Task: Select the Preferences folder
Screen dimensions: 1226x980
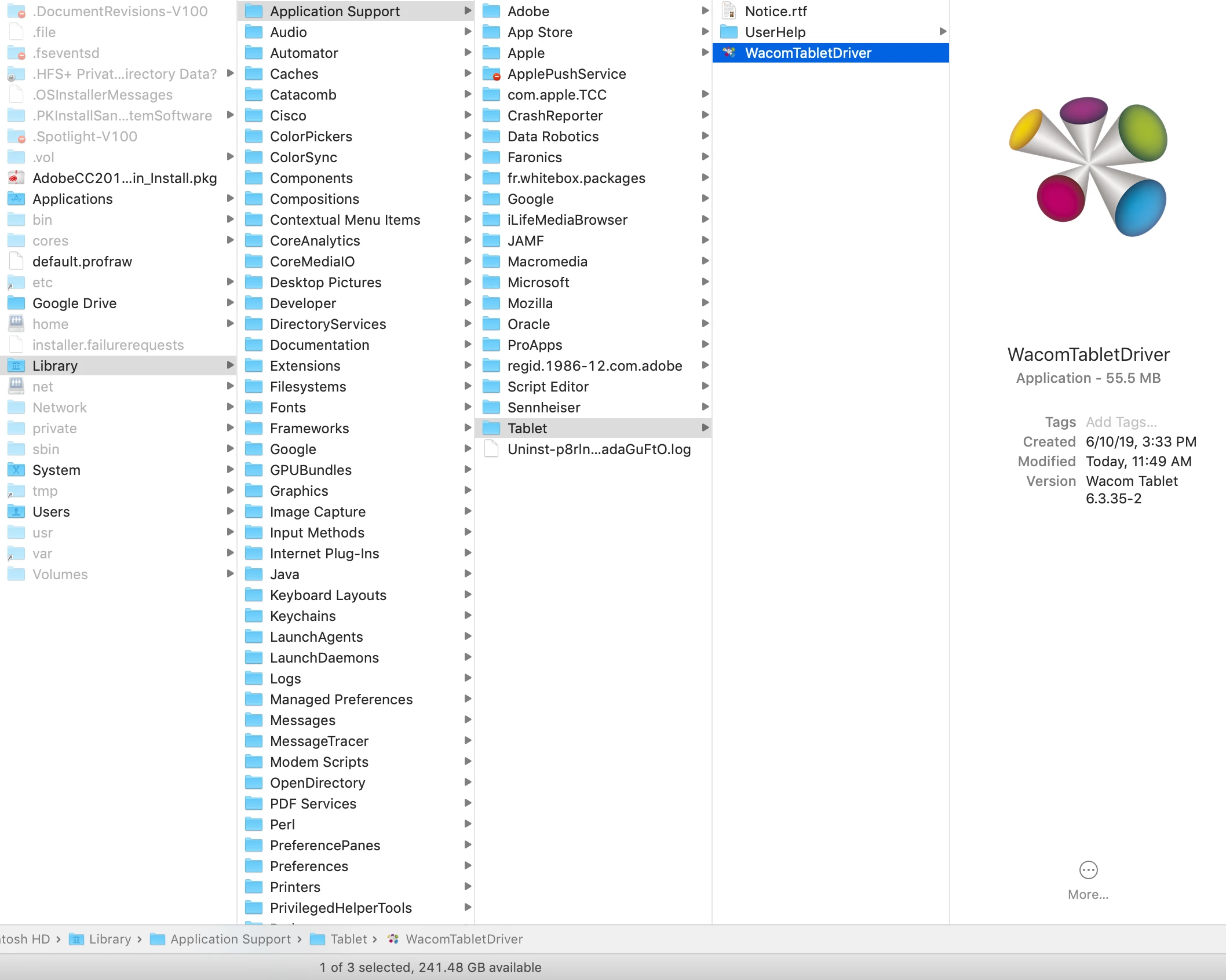Action: (x=356, y=866)
